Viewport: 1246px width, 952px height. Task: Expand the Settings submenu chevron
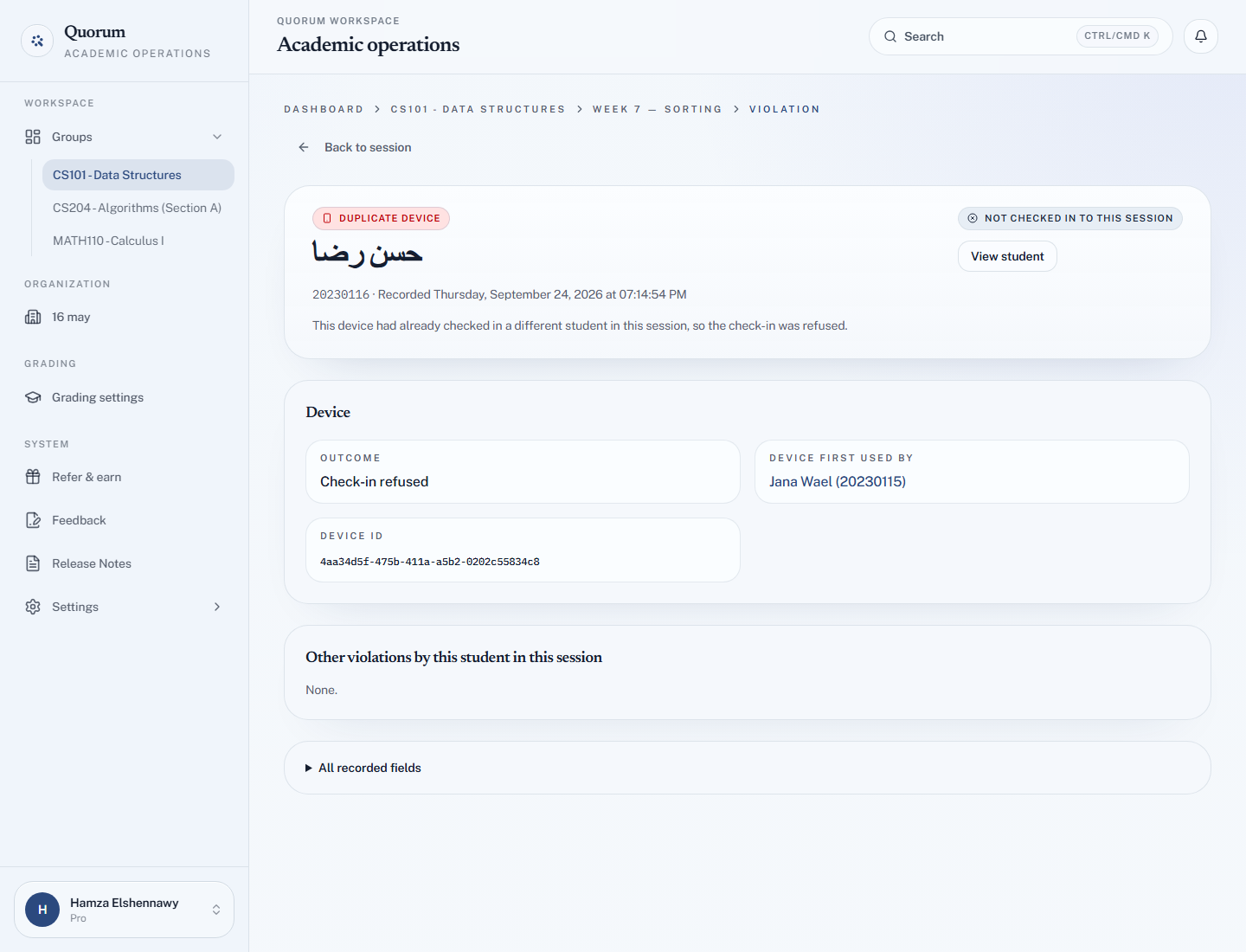pos(217,607)
